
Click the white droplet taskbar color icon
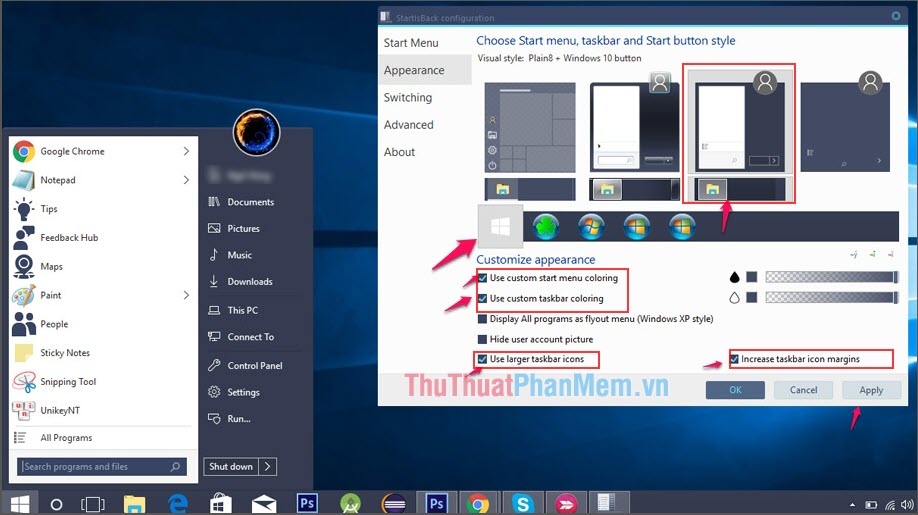pos(734,298)
